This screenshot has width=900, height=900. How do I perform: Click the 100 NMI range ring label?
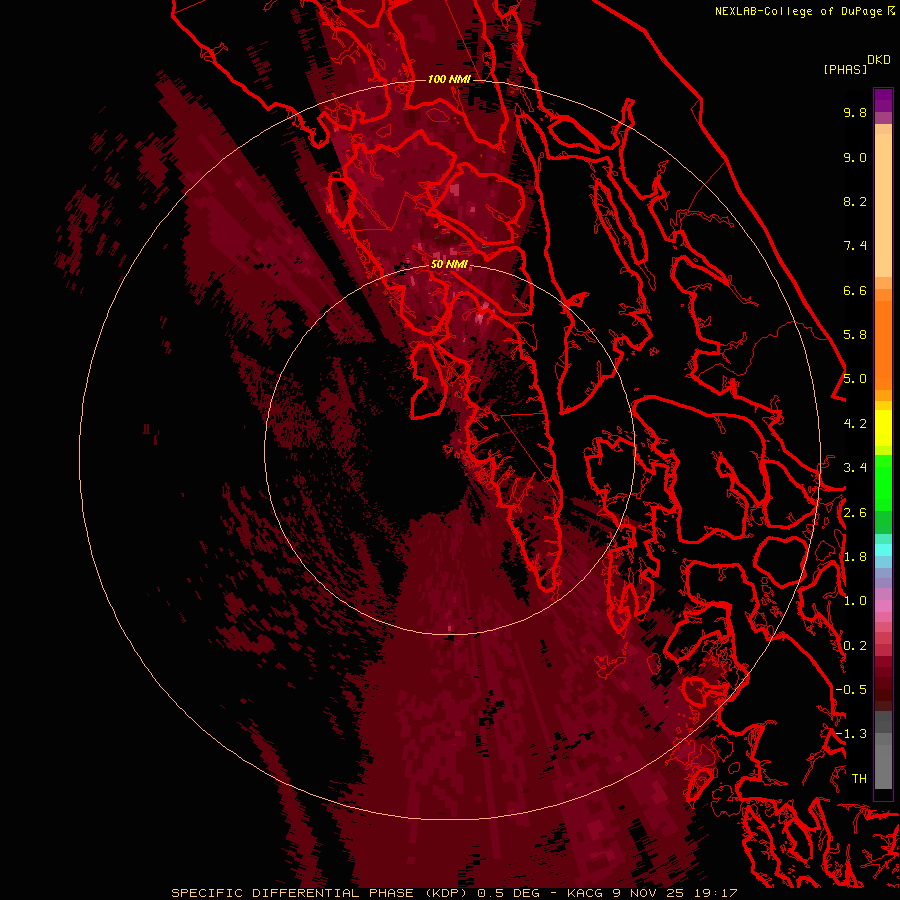coord(449,79)
